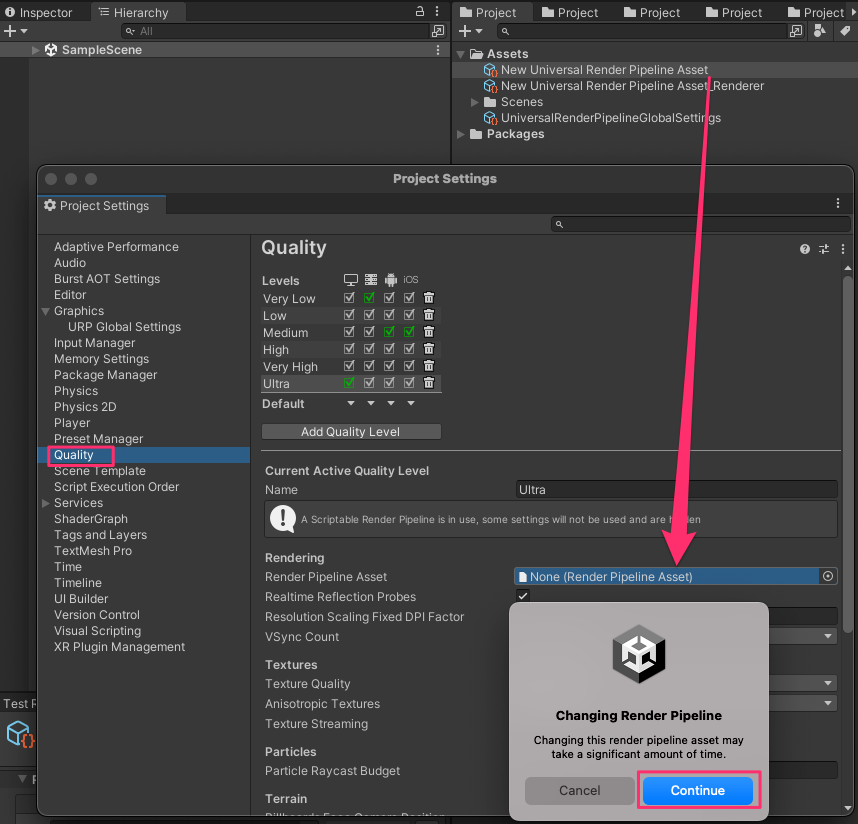Open the Quality panel kebab menu icon
The height and width of the screenshot is (824, 858).
842,249
